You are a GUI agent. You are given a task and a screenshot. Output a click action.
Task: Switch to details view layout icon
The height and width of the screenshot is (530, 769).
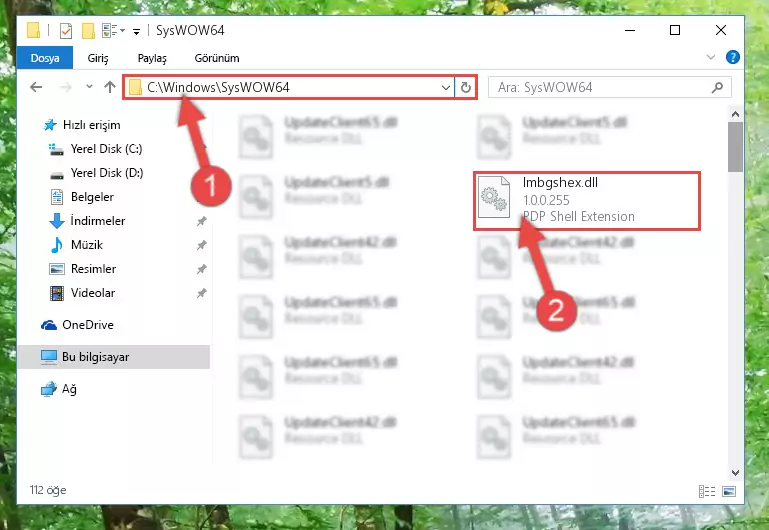coord(707,491)
